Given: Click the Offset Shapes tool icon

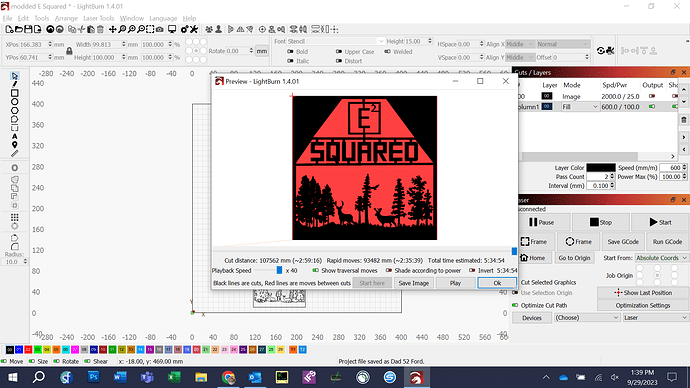Looking at the screenshot, I should 15,168.
